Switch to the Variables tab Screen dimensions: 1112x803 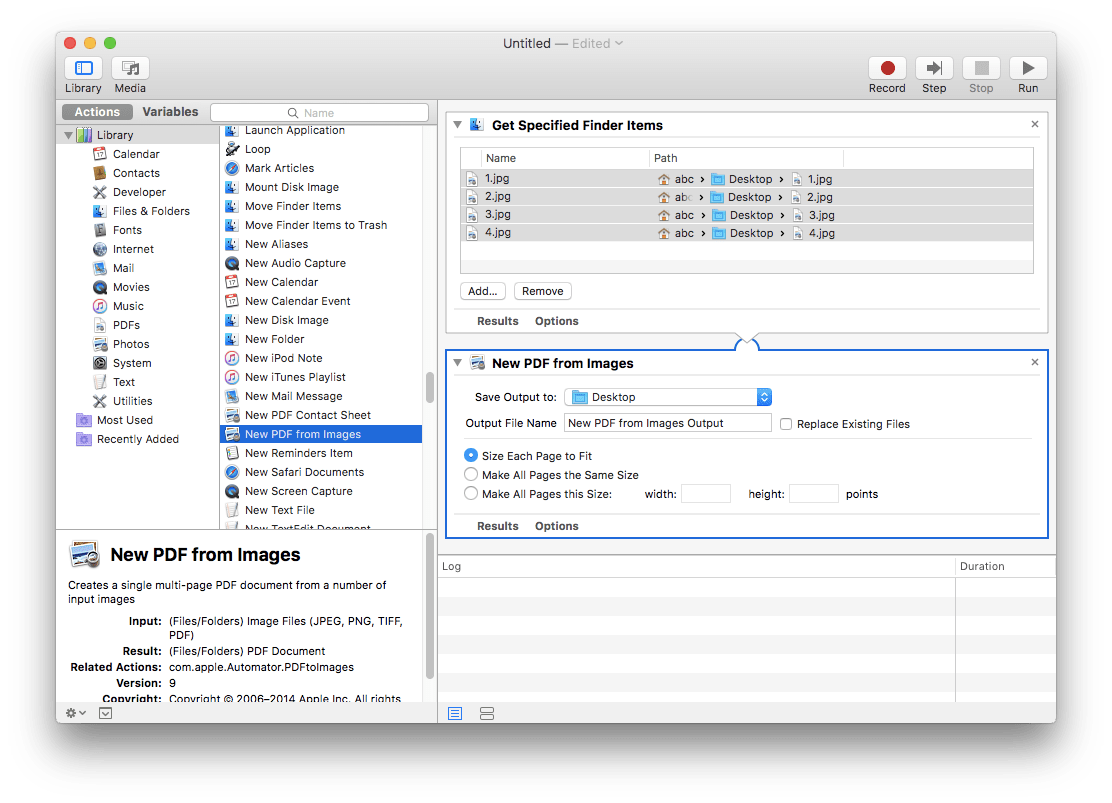[x=170, y=111]
